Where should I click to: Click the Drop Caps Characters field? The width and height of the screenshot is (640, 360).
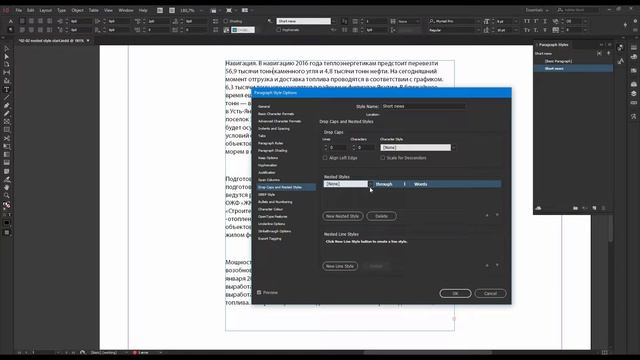coord(365,148)
